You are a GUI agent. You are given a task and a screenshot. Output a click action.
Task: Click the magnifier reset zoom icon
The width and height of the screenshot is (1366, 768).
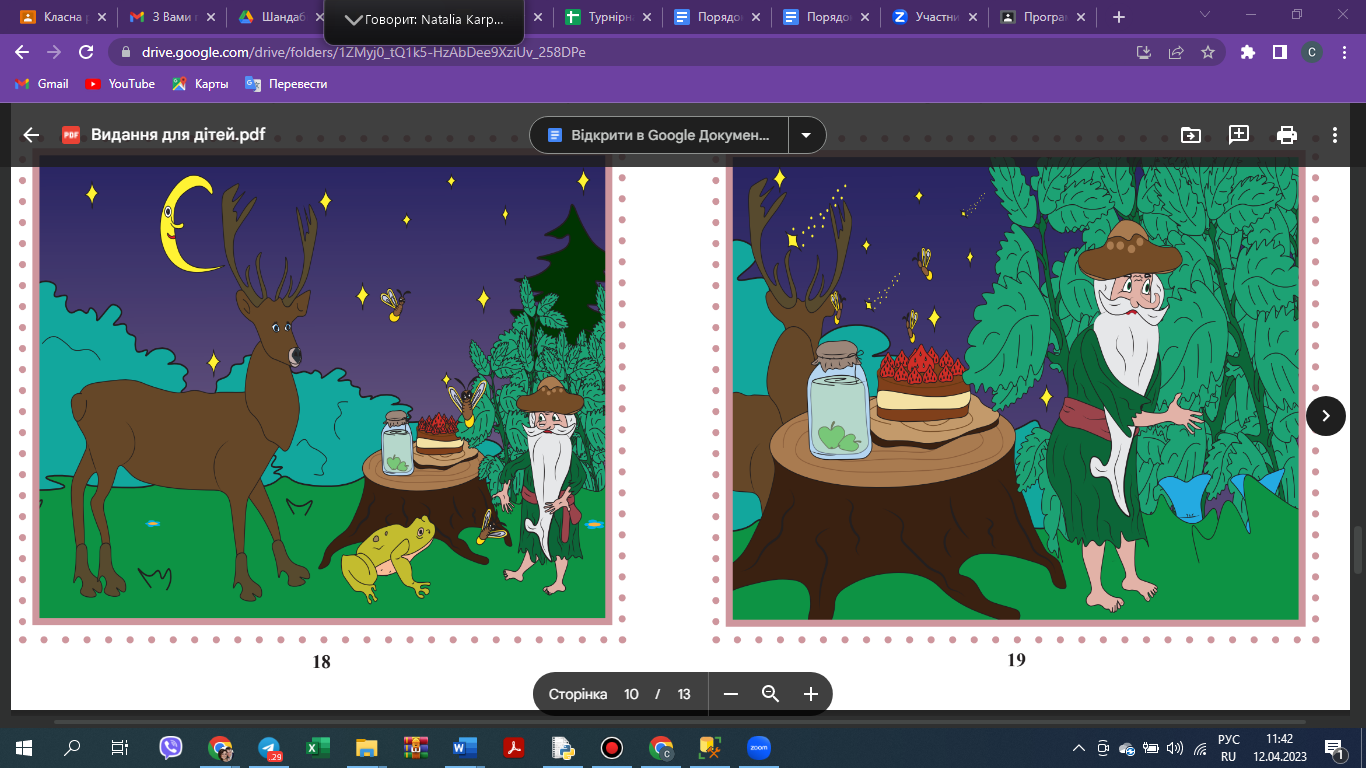tap(770, 694)
